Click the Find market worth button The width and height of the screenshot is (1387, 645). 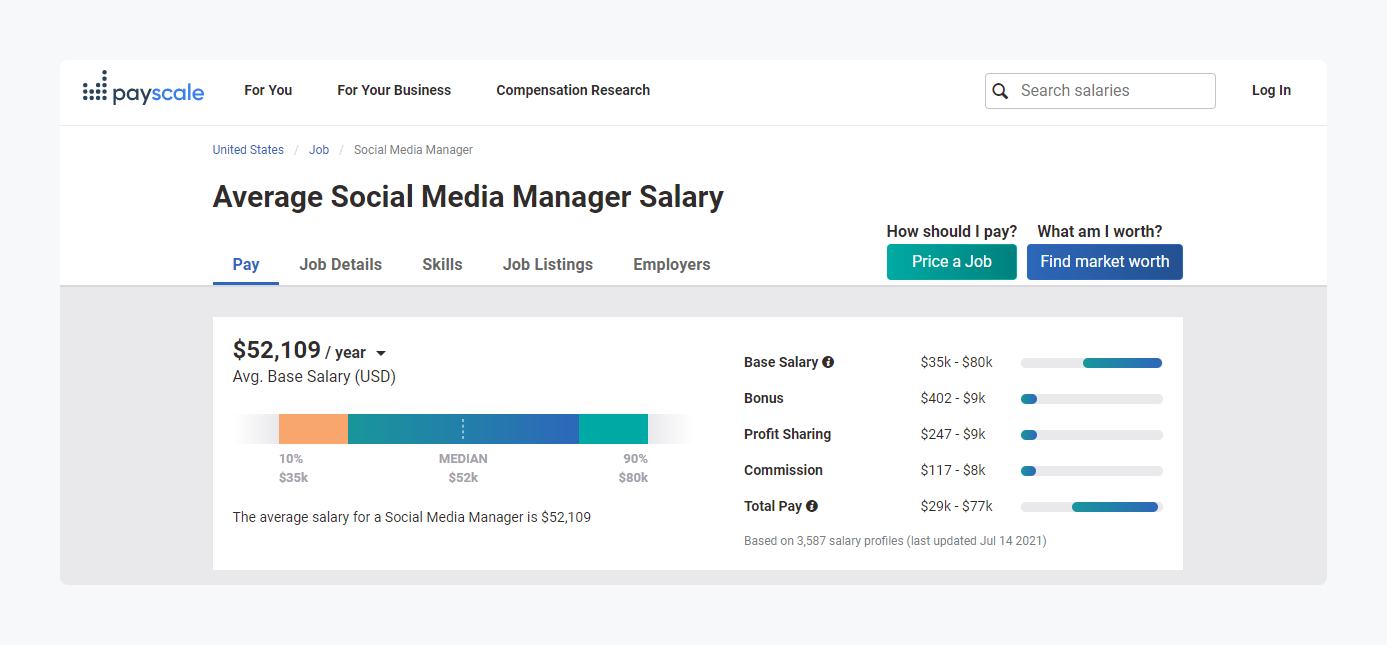click(1104, 261)
